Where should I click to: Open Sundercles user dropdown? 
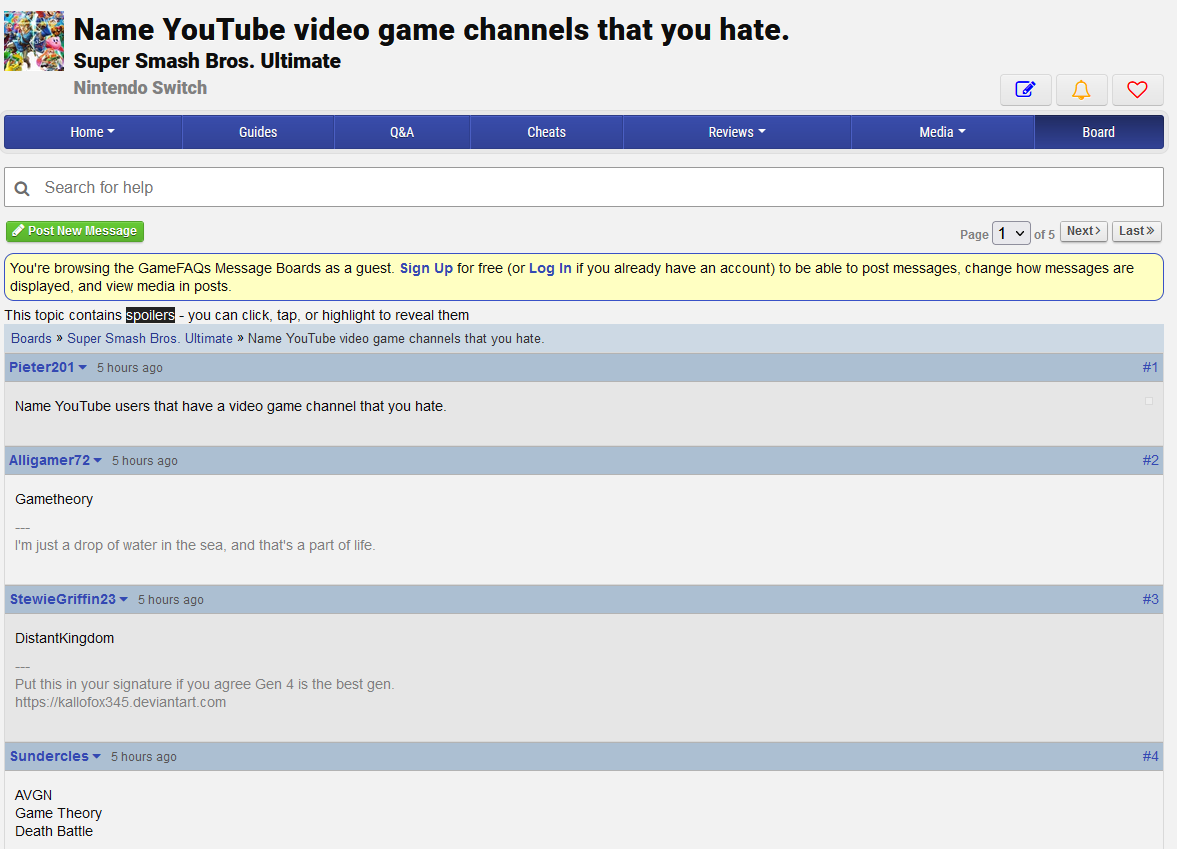(55, 756)
